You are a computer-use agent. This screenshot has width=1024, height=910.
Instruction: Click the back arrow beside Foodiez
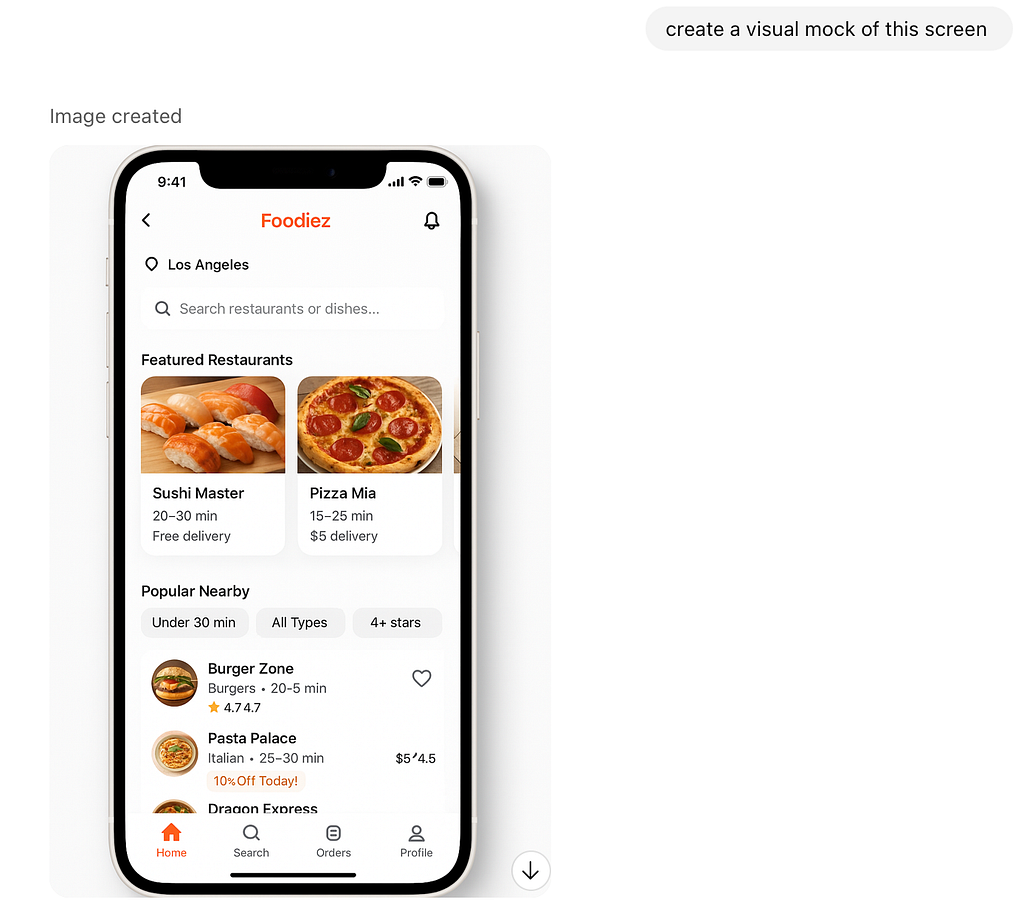(146, 220)
